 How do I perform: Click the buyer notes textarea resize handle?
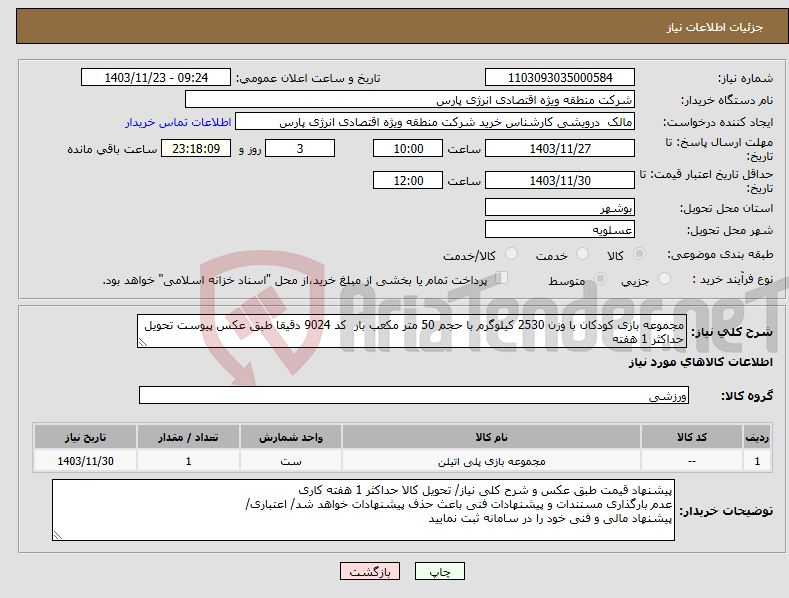[x=57, y=536]
